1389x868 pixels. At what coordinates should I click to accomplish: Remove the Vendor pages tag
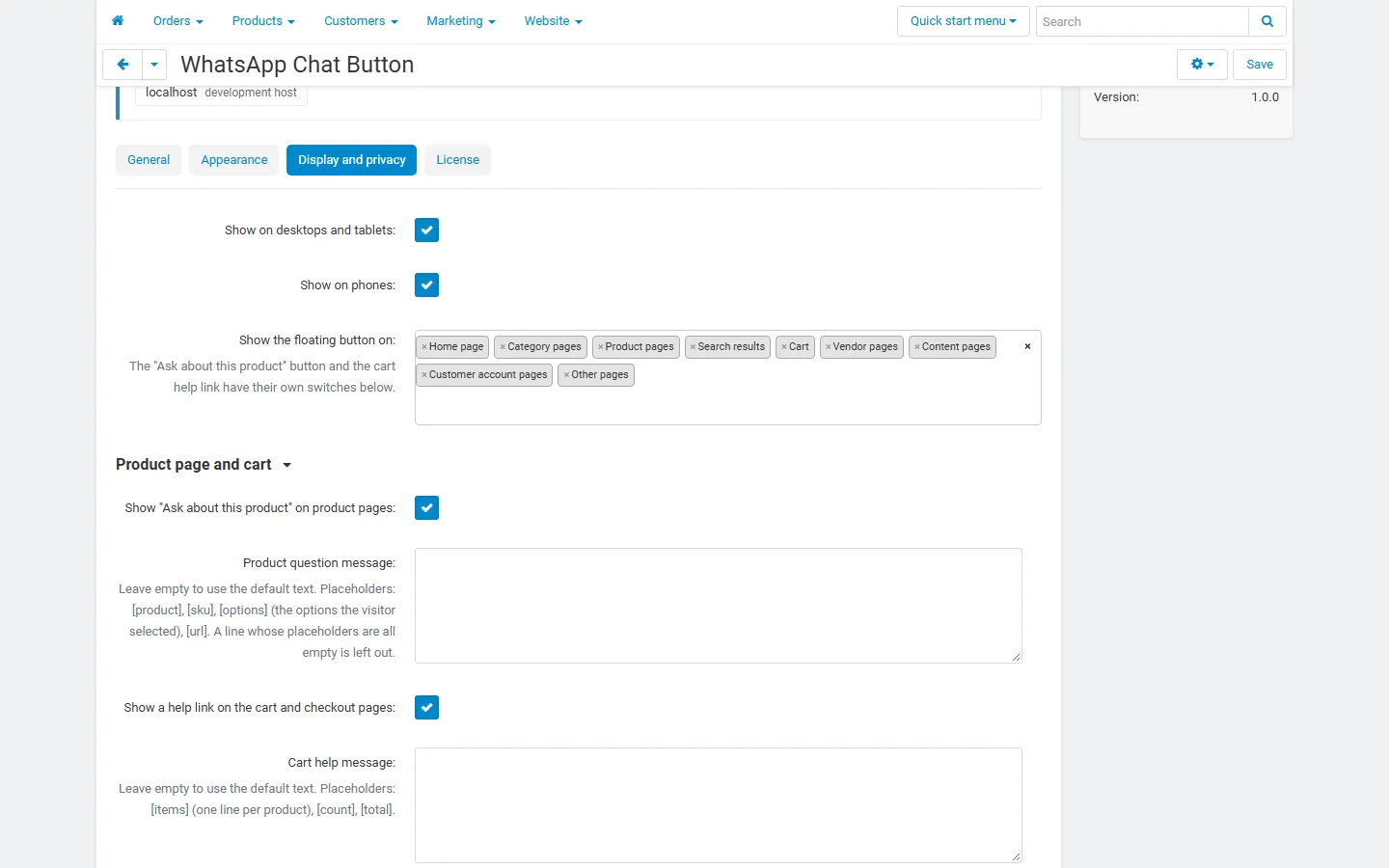pos(828,347)
